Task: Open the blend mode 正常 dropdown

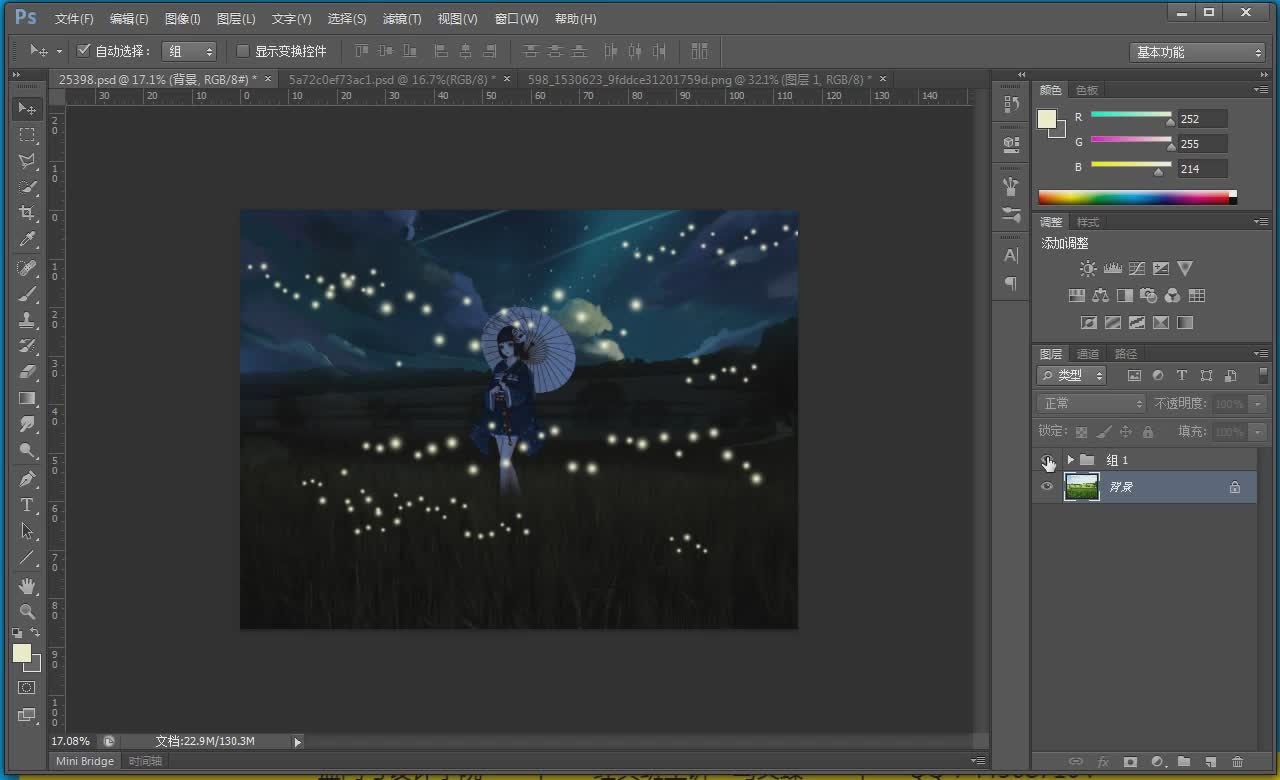Action: [x=1091, y=404]
